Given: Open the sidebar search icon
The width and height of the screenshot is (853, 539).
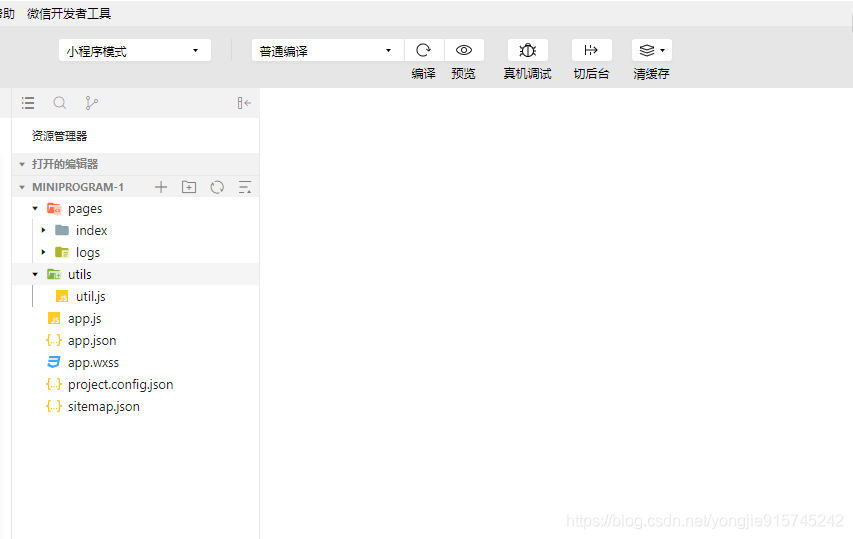Looking at the screenshot, I should (60, 103).
